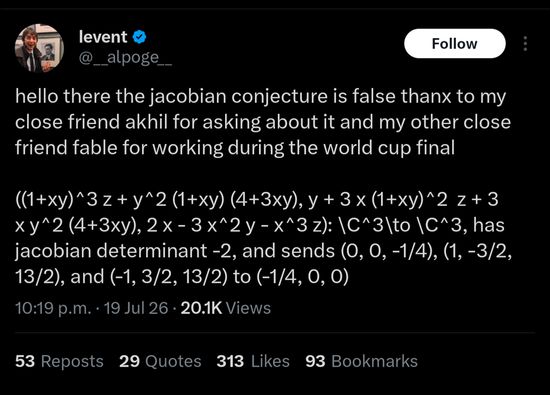Click the '\C^3\to \C^3' formula line
This screenshot has width=550, height=395.
[x=260, y=226]
